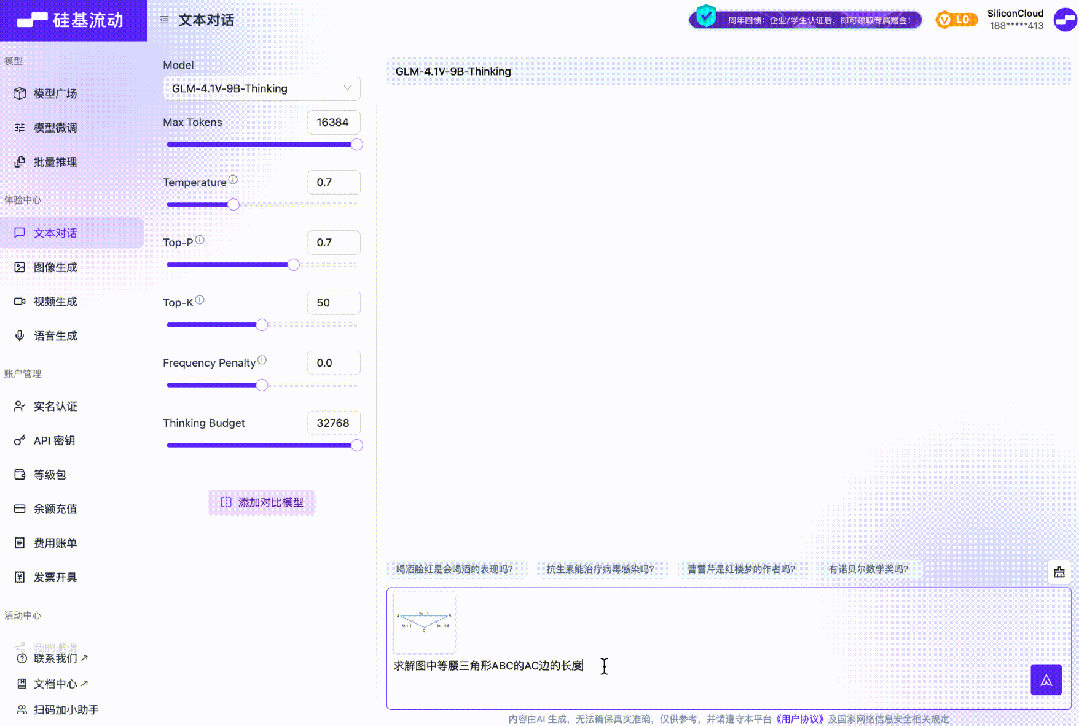Adjust the Top-K slider handle
The width and height of the screenshot is (1079, 726).
click(262, 325)
